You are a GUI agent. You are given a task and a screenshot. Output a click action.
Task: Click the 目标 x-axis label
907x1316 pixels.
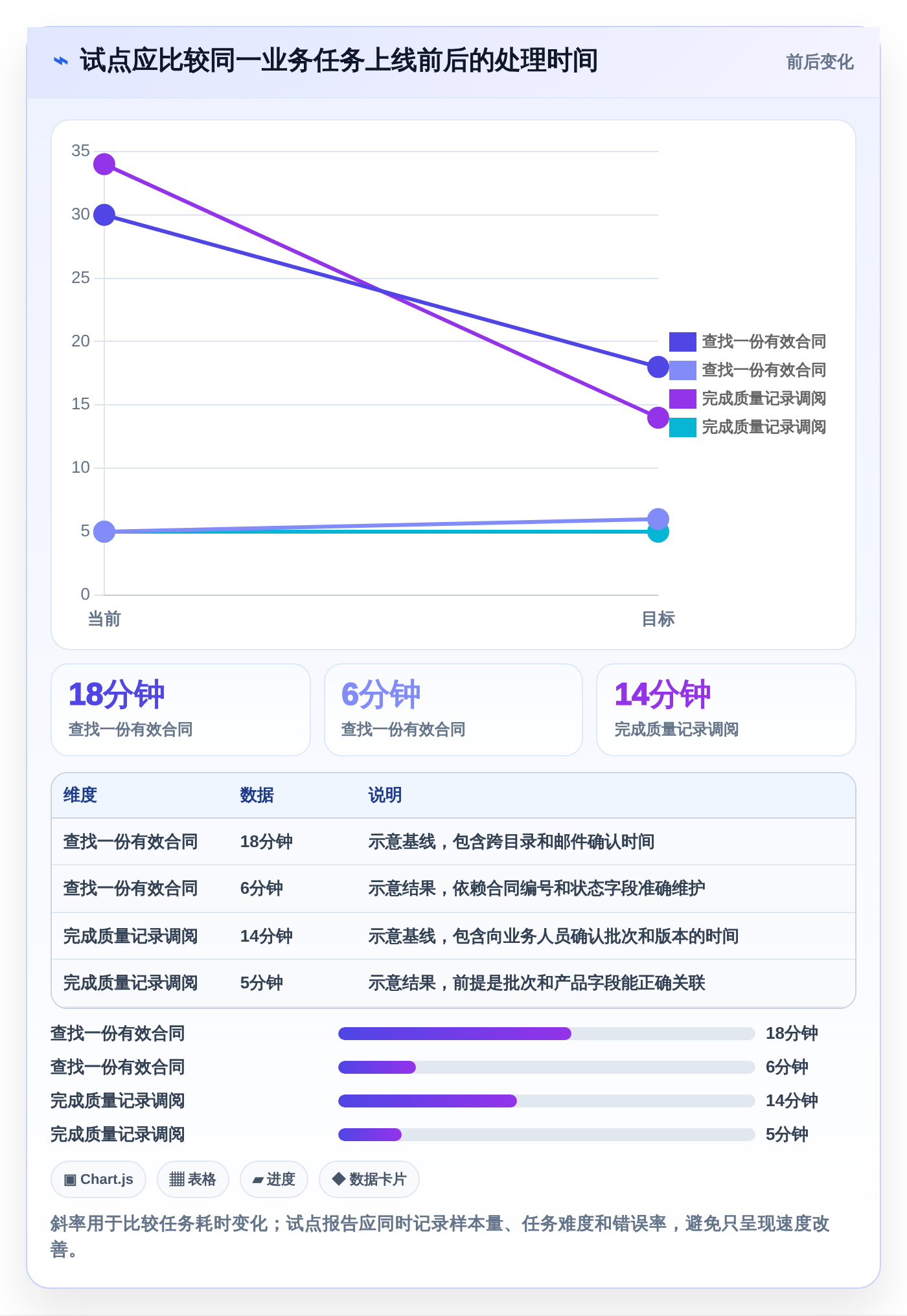tap(658, 619)
